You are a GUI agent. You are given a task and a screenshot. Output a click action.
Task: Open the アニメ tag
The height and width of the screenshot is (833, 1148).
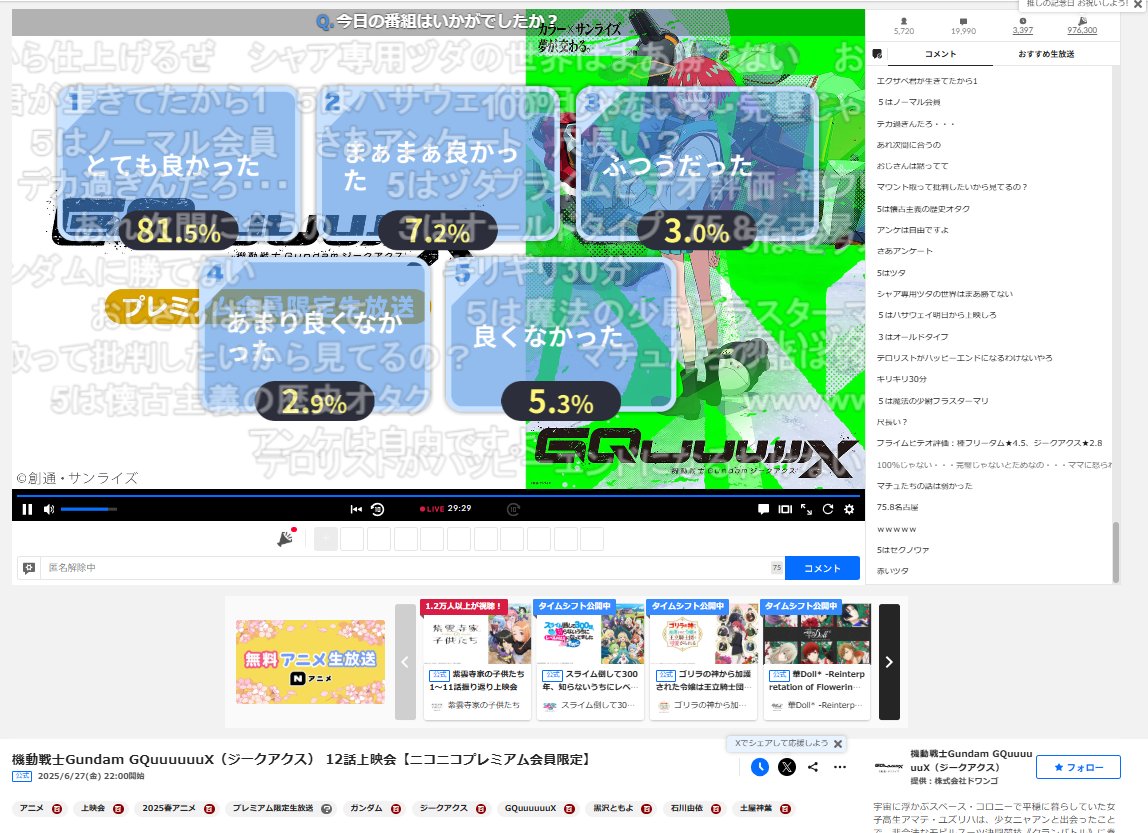click(x=31, y=808)
